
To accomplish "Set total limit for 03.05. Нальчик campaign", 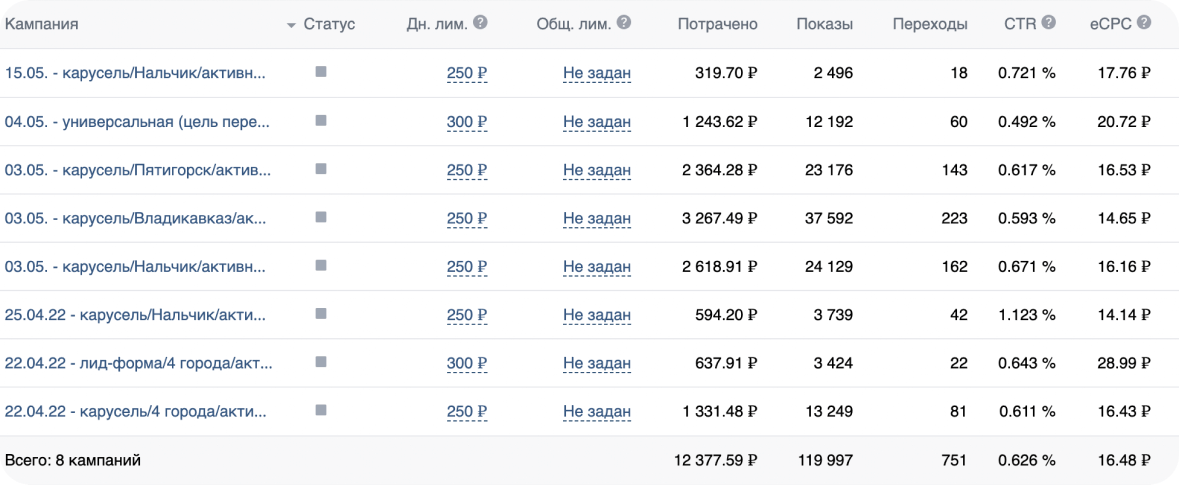I will click(597, 267).
